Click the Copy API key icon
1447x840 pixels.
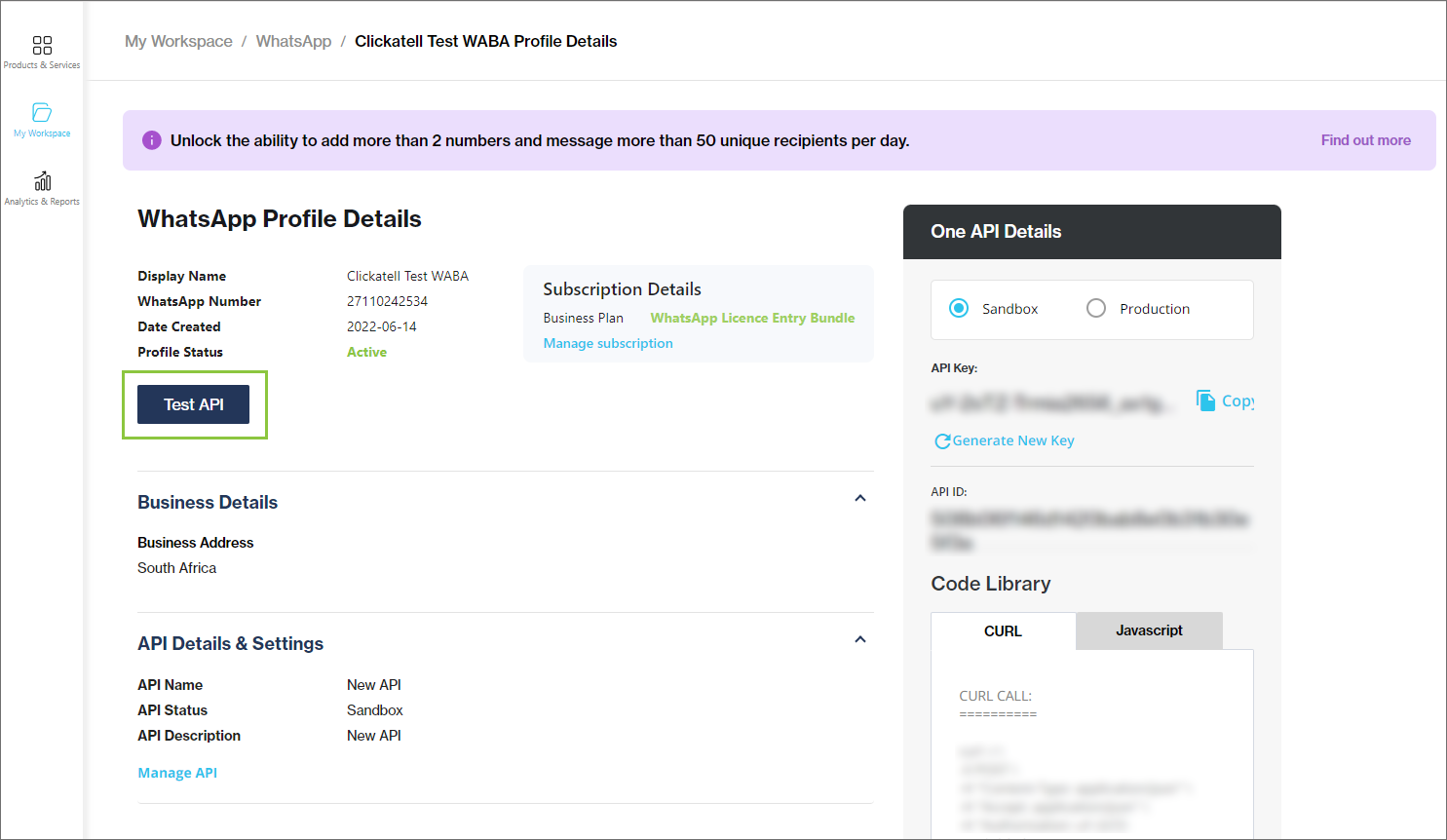tap(1206, 401)
